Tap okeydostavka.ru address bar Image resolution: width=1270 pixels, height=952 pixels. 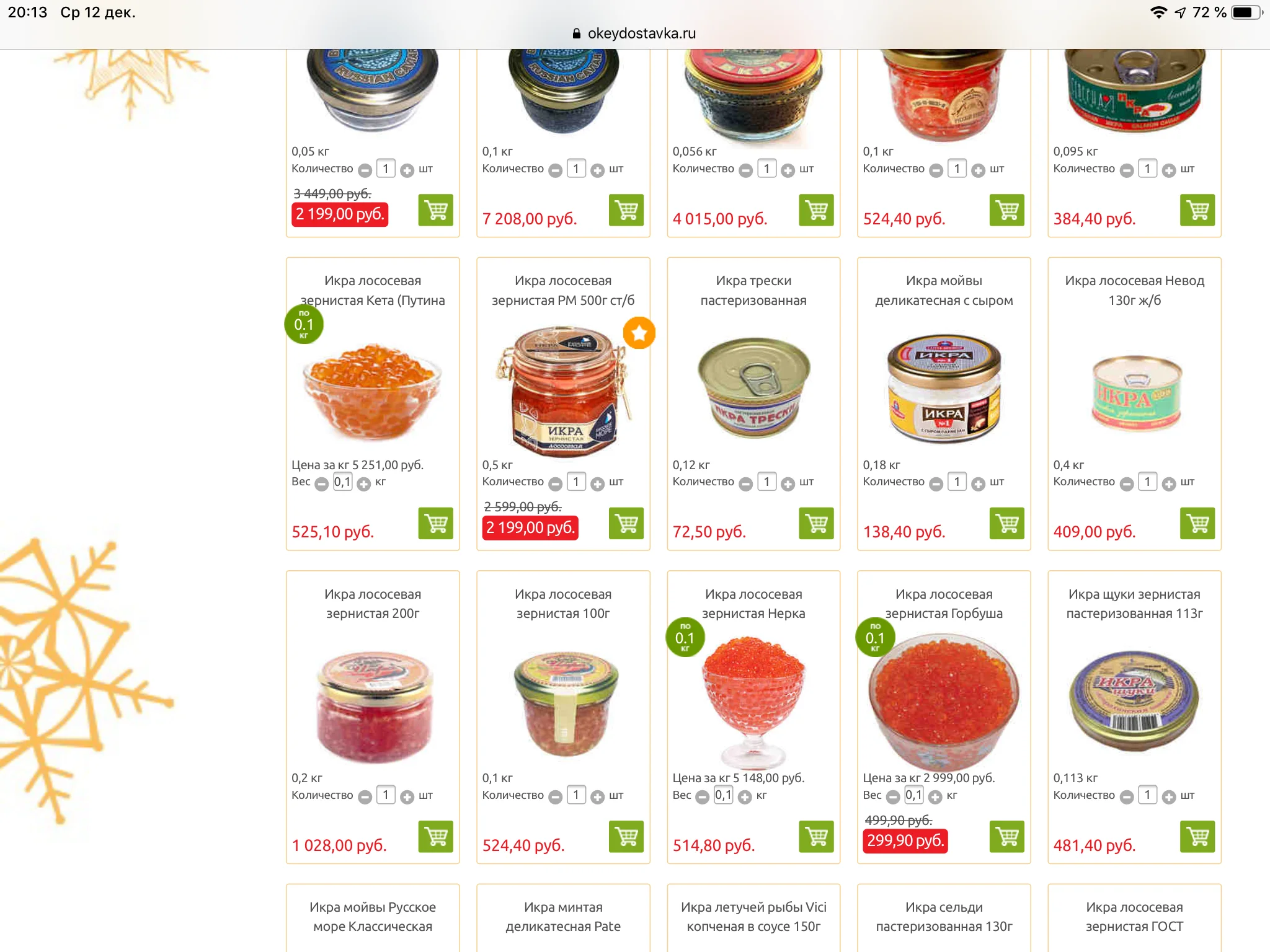coord(634,33)
